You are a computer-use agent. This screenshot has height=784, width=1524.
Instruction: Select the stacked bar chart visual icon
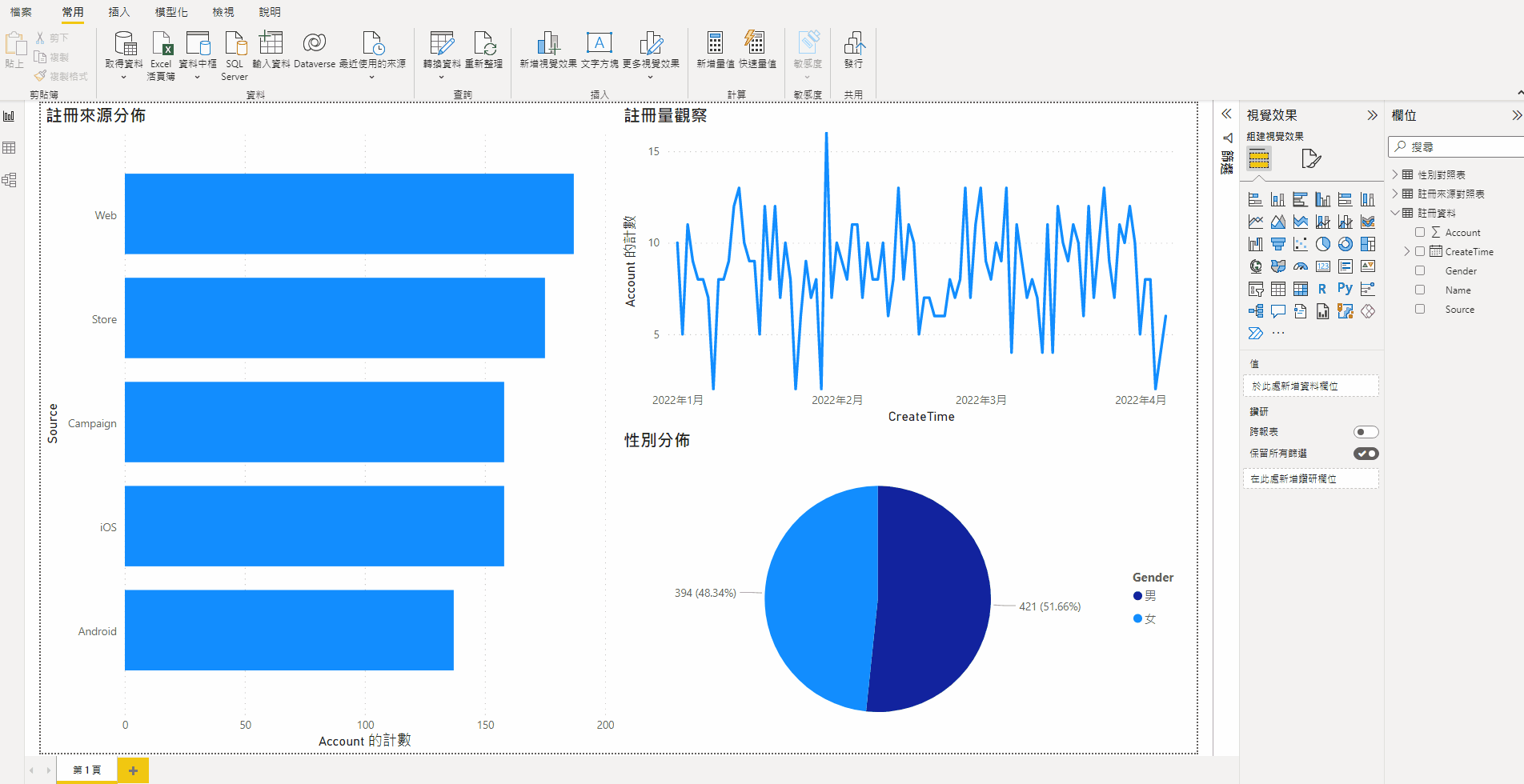[1256, 199]
